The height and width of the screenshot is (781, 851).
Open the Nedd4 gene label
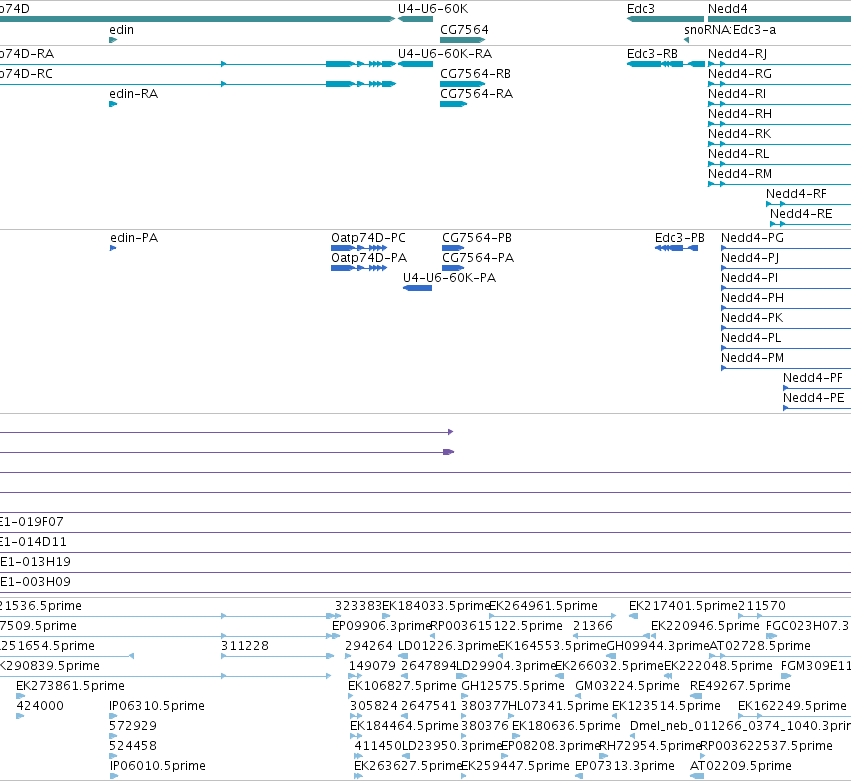tap(727, 9)
